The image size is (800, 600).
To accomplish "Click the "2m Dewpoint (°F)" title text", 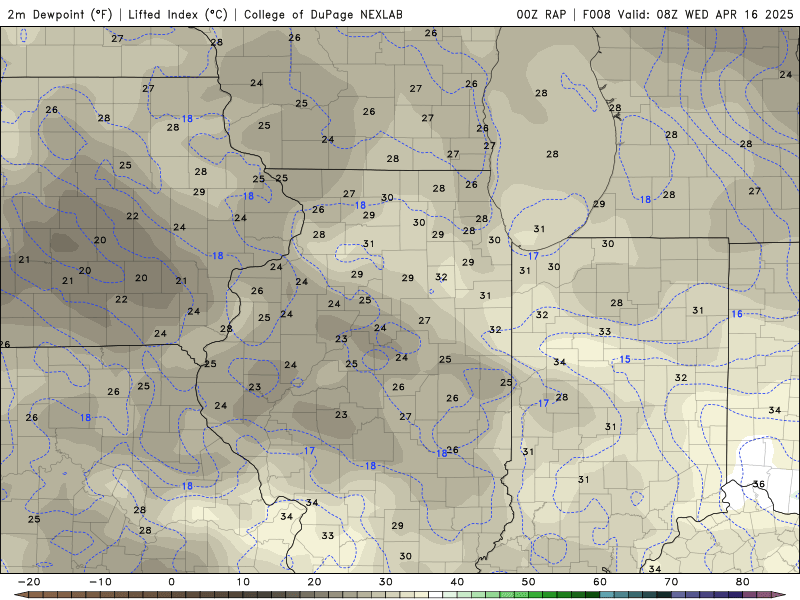I will pos(60,14).
